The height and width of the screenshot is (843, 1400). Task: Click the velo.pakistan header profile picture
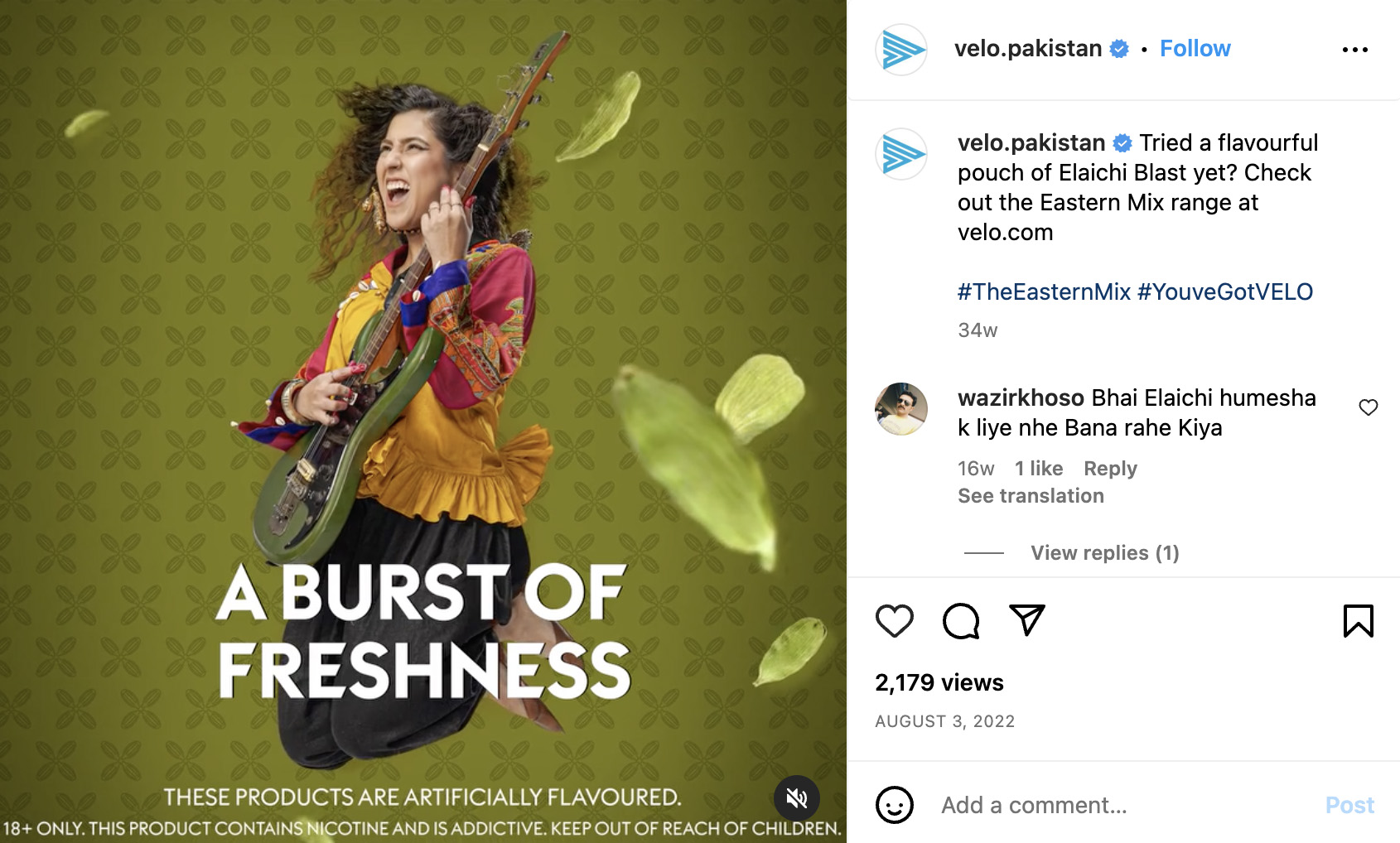coord(901,50)
